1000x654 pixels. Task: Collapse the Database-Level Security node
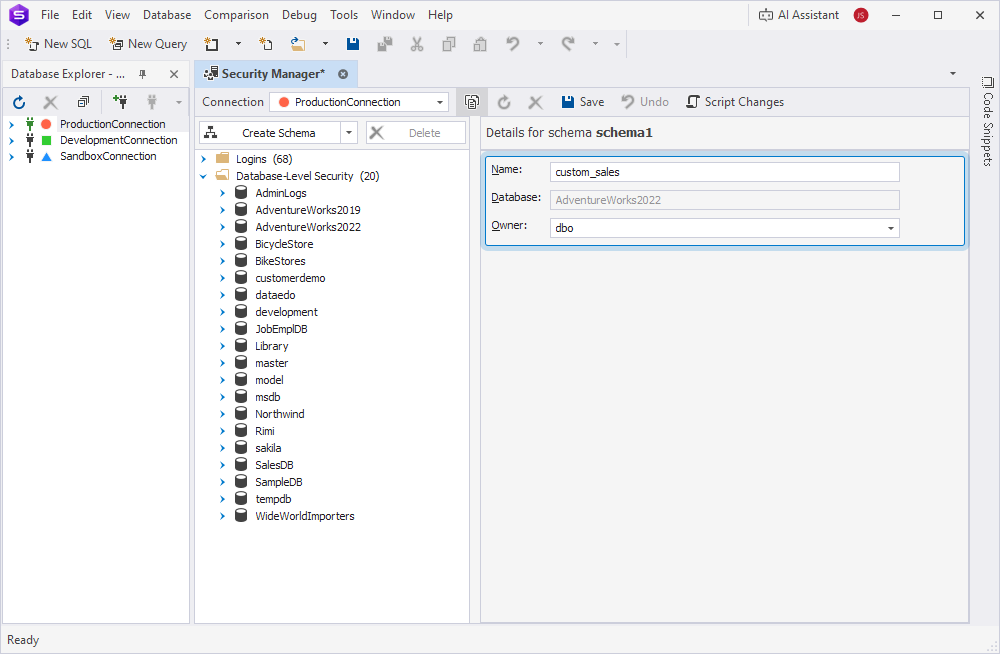tap(204, 176)
